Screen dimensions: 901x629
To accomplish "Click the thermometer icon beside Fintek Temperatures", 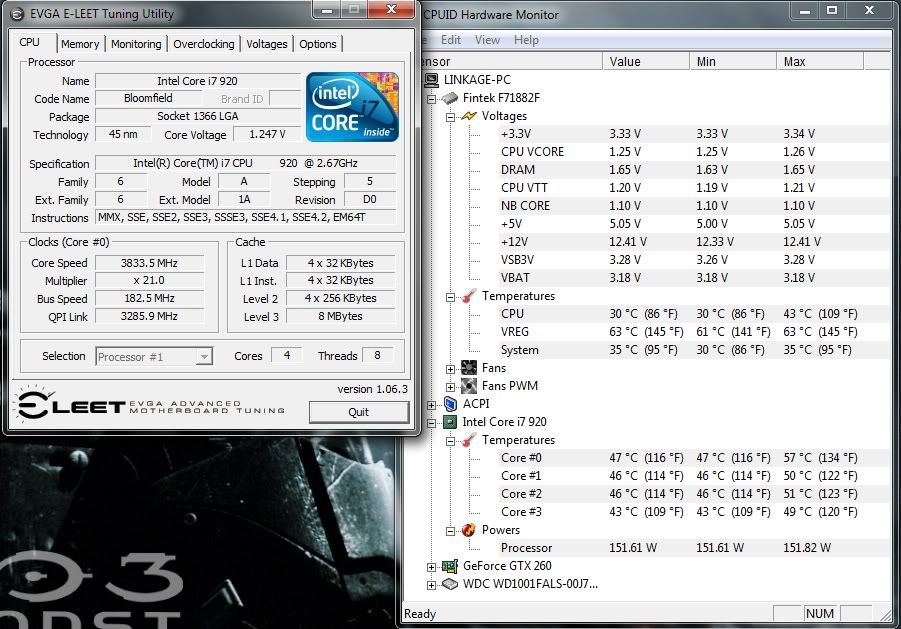I will point(468,296).
